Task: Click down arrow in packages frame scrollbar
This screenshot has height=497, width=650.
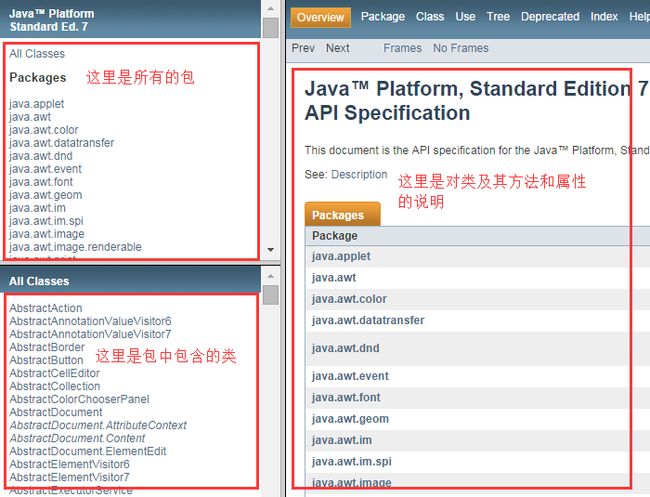Action: 271,250
